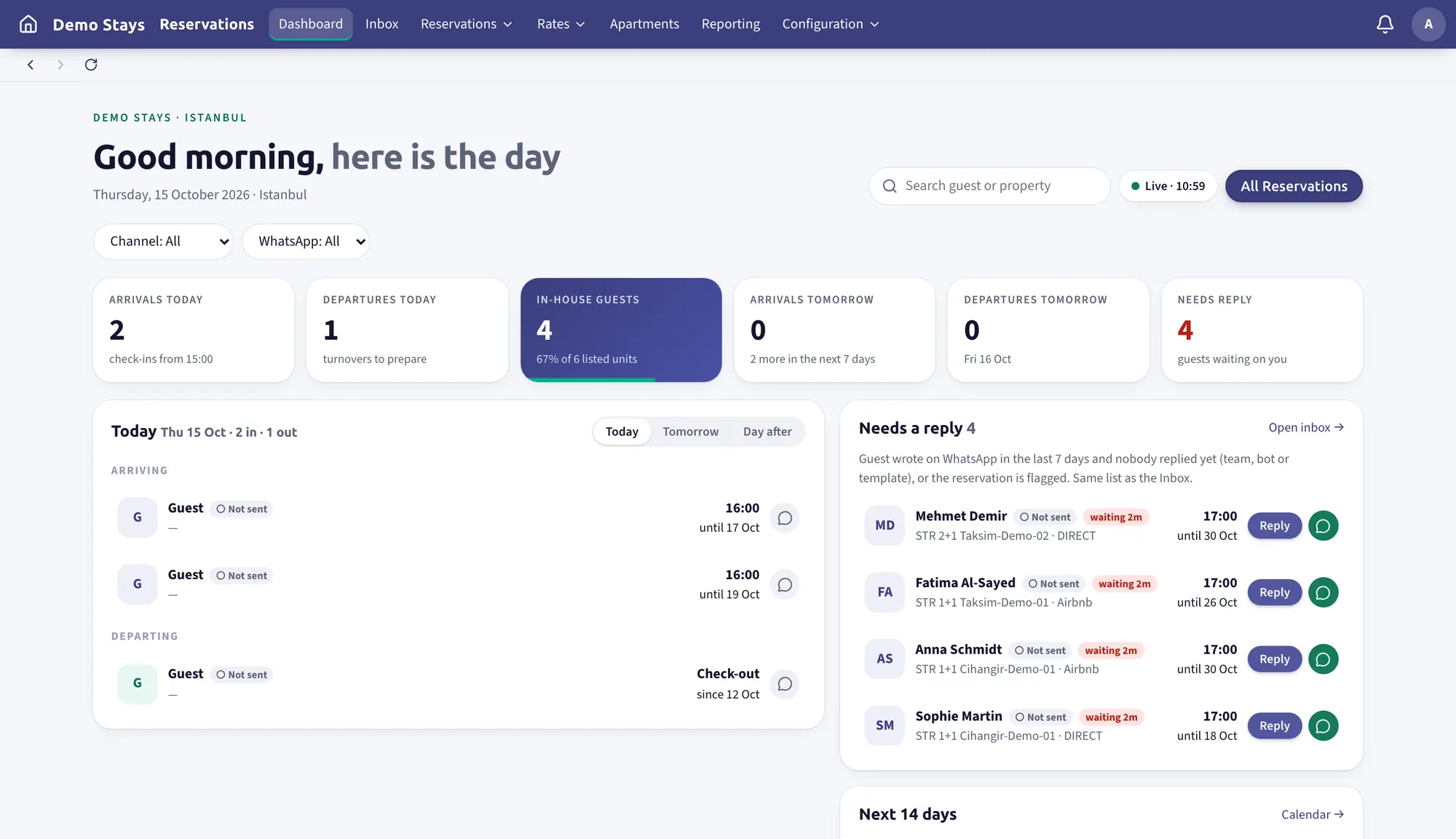
Task: Open WhatsApp chat for Anna Schmidt
Action: [x=1323, y=659]
